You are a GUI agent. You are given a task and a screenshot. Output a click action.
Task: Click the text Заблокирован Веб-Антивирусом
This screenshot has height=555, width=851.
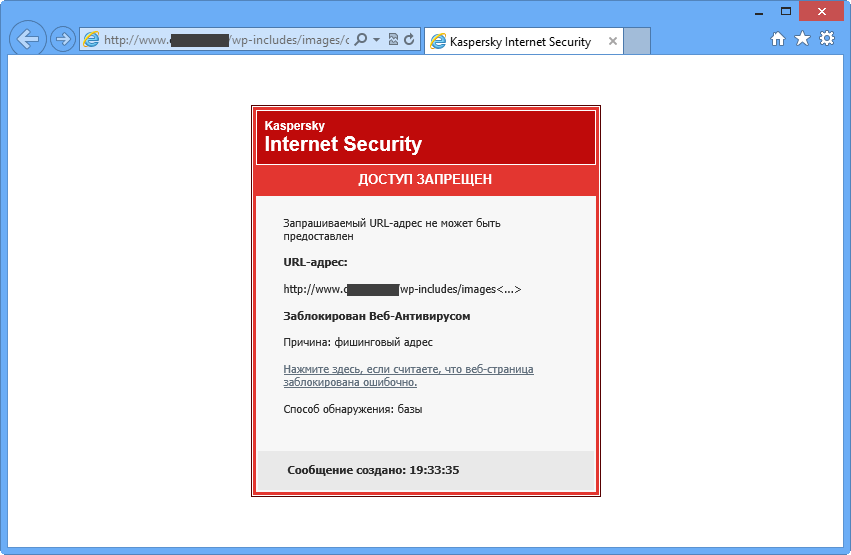click(377, 316)
